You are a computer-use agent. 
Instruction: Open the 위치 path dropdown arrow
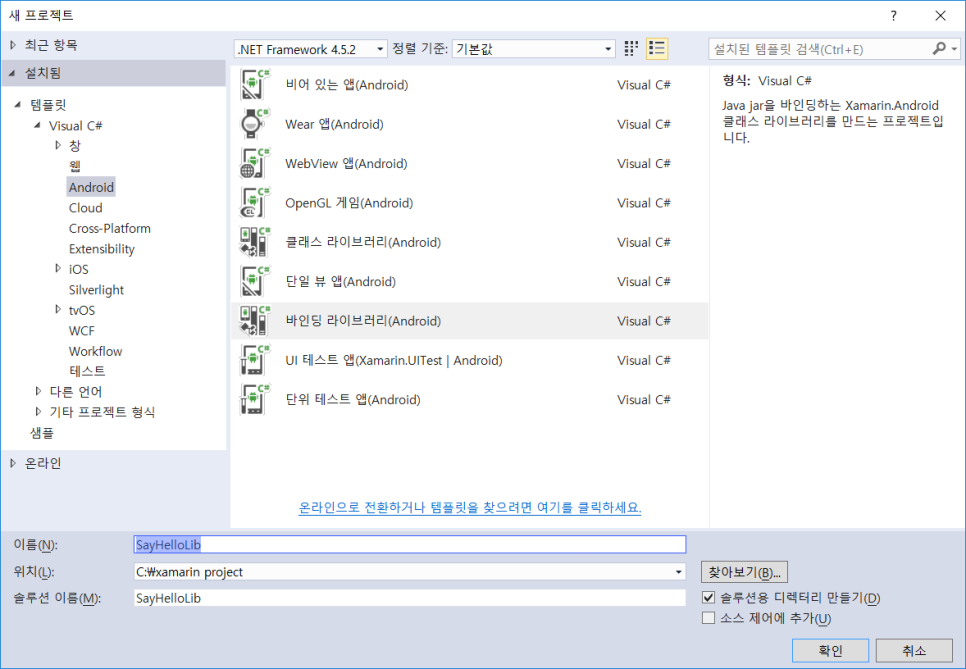pos(678,572)
